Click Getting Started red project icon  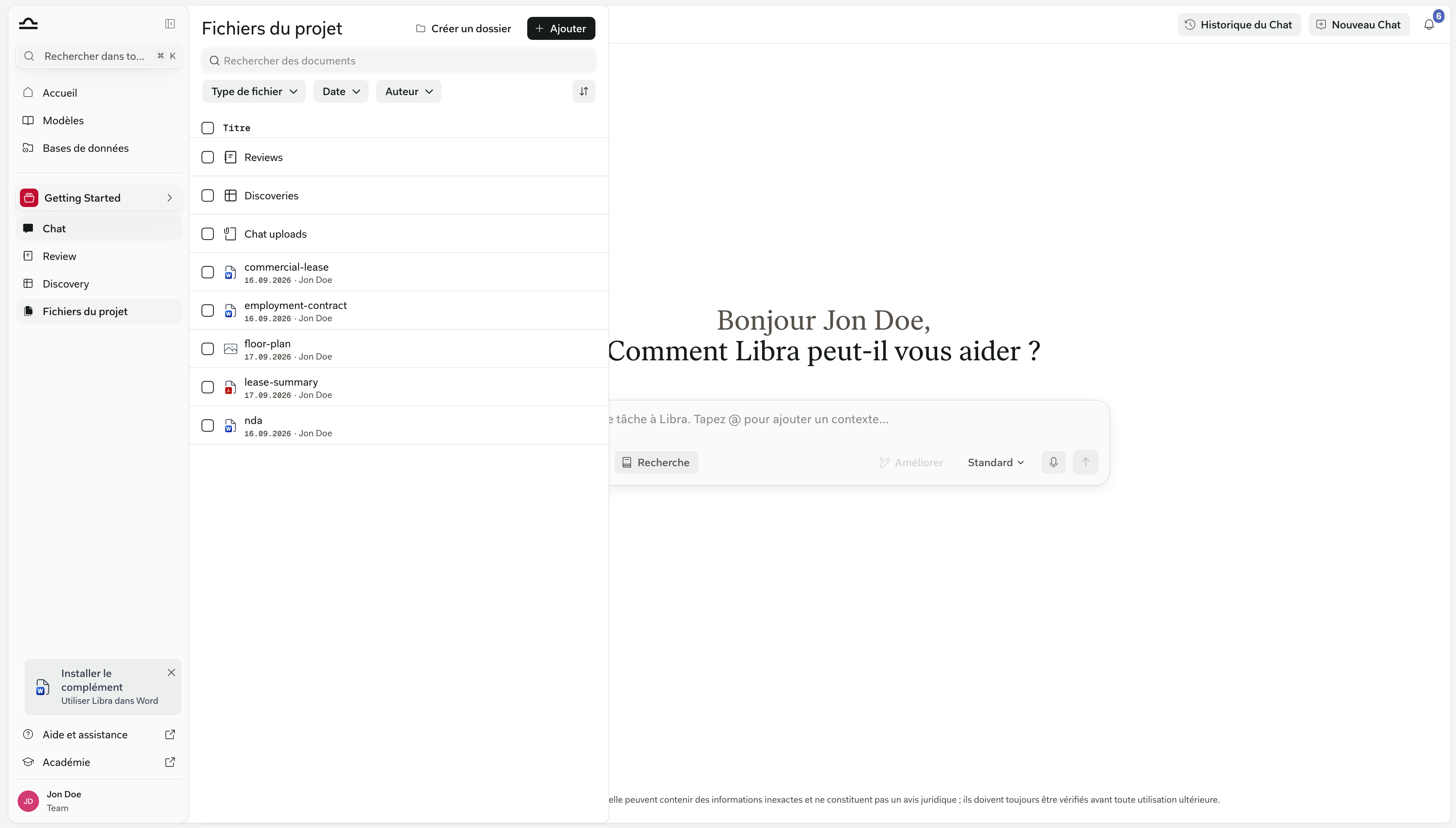tap(29, 198)
